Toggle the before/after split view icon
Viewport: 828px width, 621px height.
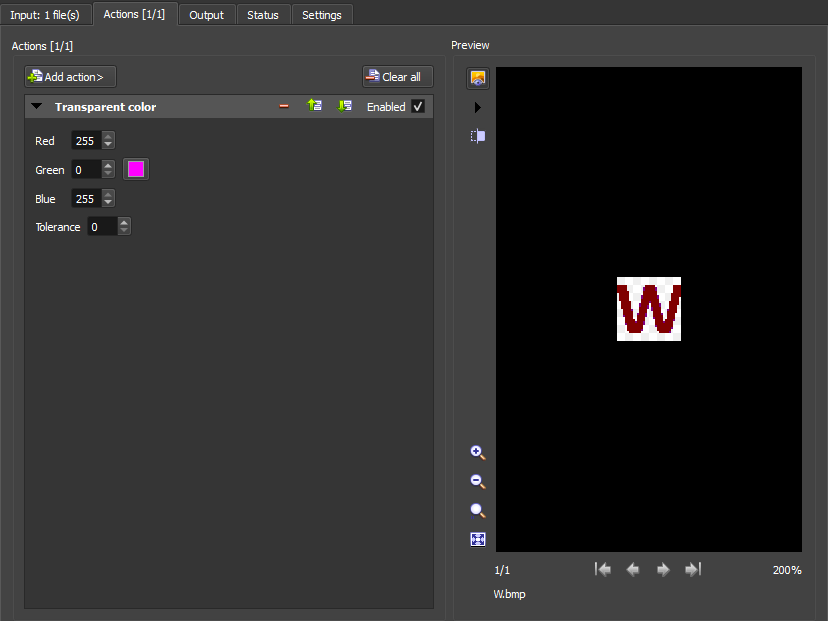(478, 136)
